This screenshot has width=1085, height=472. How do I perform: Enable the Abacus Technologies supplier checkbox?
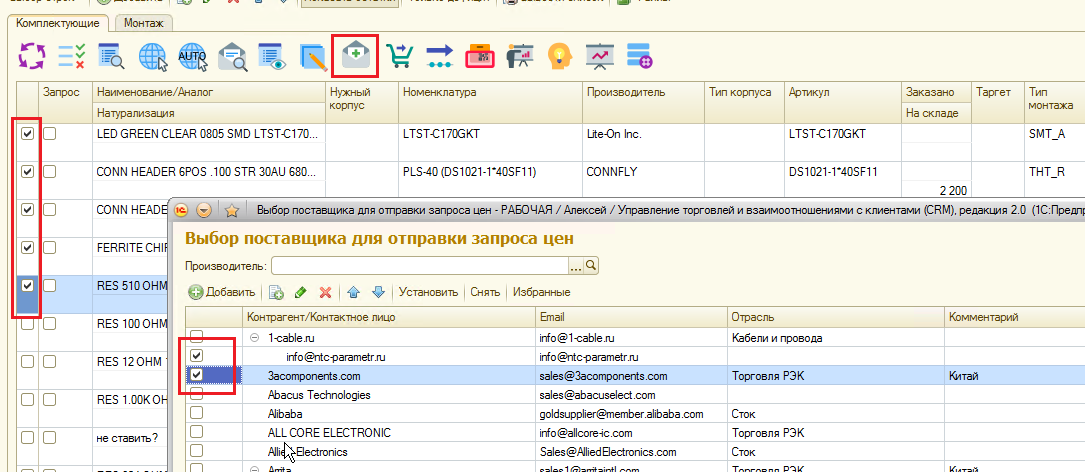point(197,394)
